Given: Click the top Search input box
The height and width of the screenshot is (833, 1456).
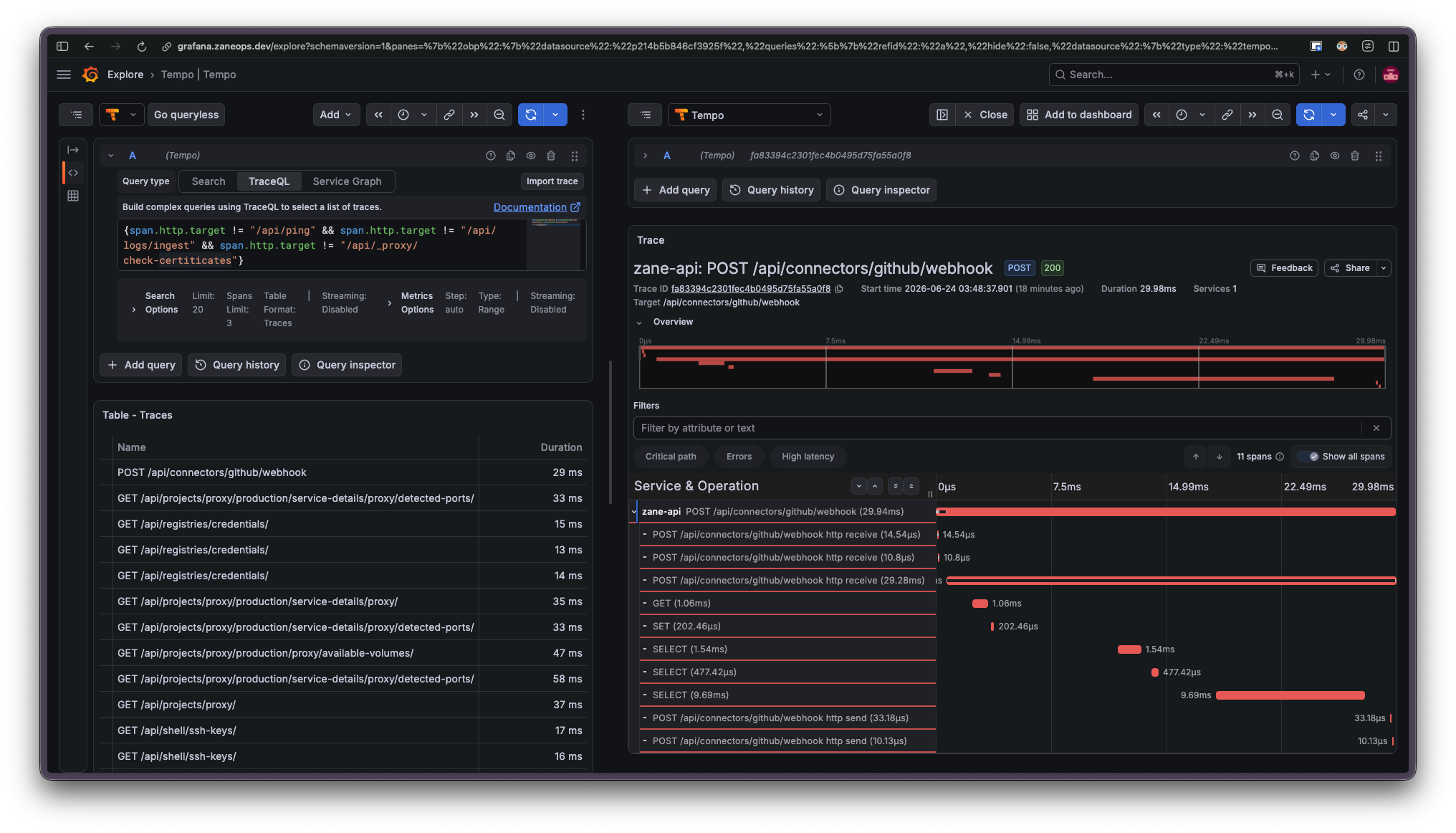Looking at the screenshot, I should tap(1173, 75).
